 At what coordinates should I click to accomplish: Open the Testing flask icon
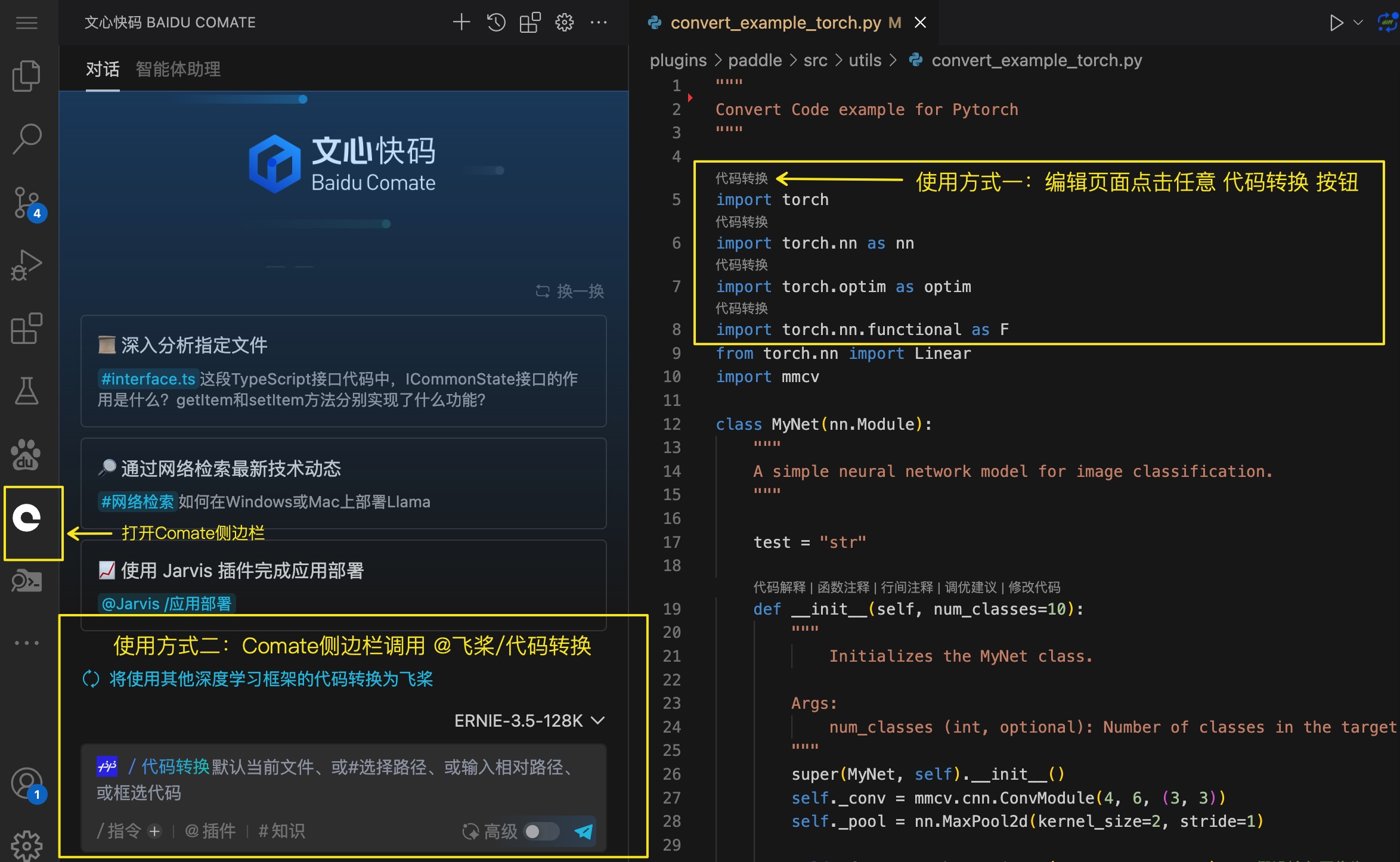pos(26,391)
